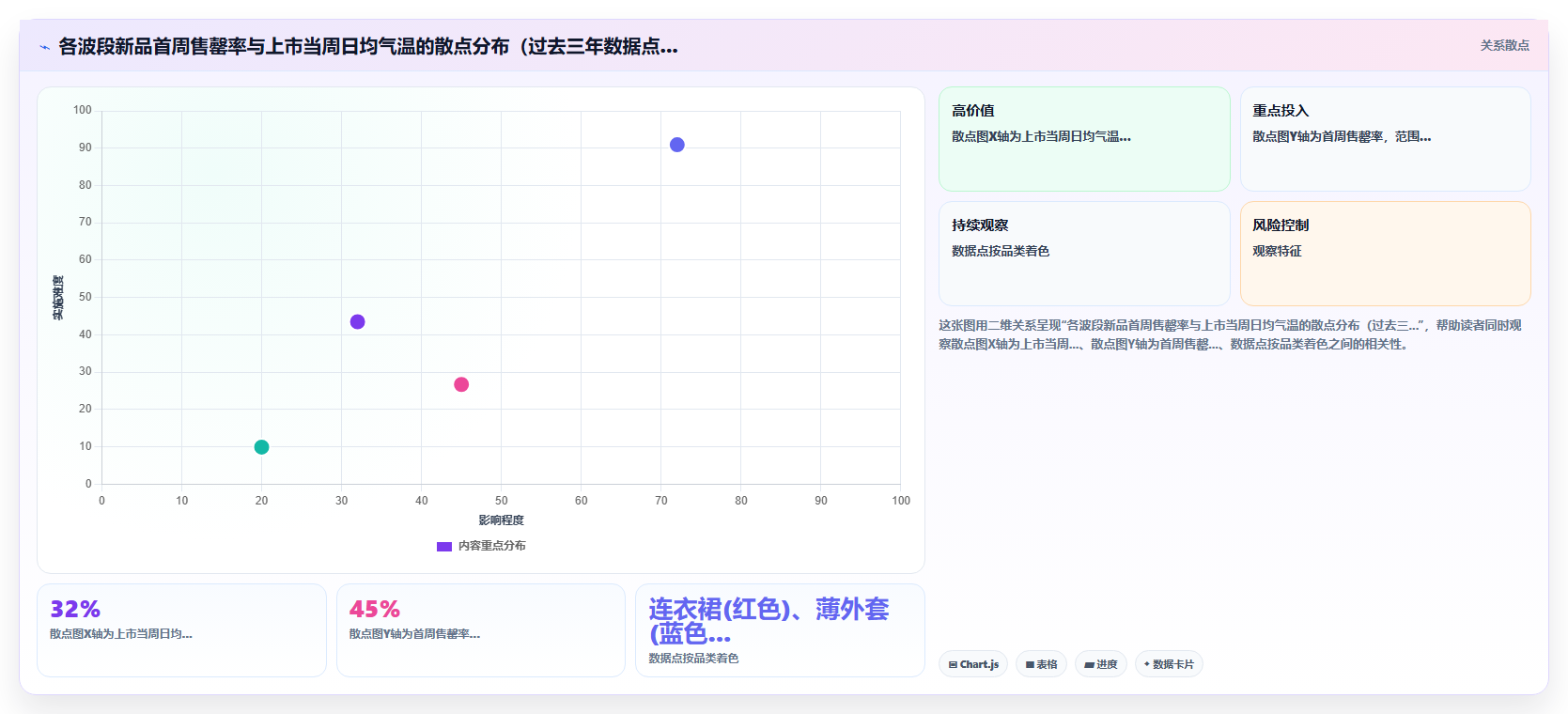Viewport: 1568px width, 714px height.
Task: Open the 重点投入 card
Action: 1385,139
